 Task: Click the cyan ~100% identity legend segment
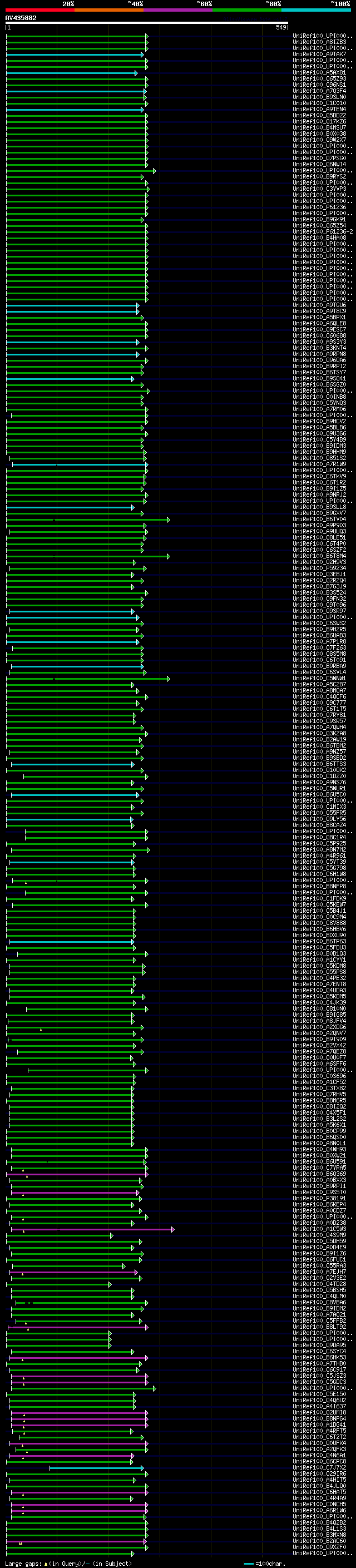click(x=316, y=10)
